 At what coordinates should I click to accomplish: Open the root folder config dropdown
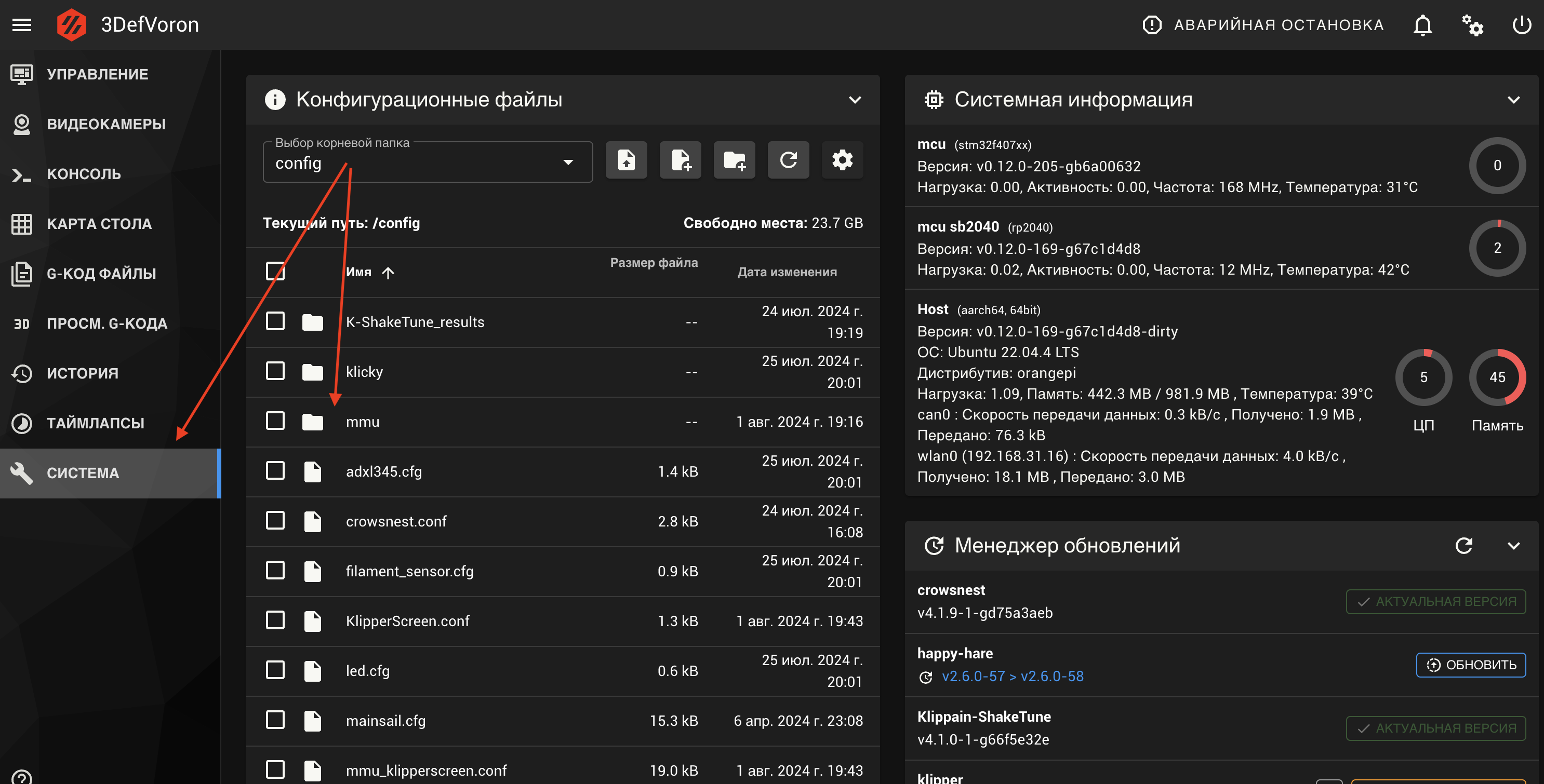pos(428,163)
